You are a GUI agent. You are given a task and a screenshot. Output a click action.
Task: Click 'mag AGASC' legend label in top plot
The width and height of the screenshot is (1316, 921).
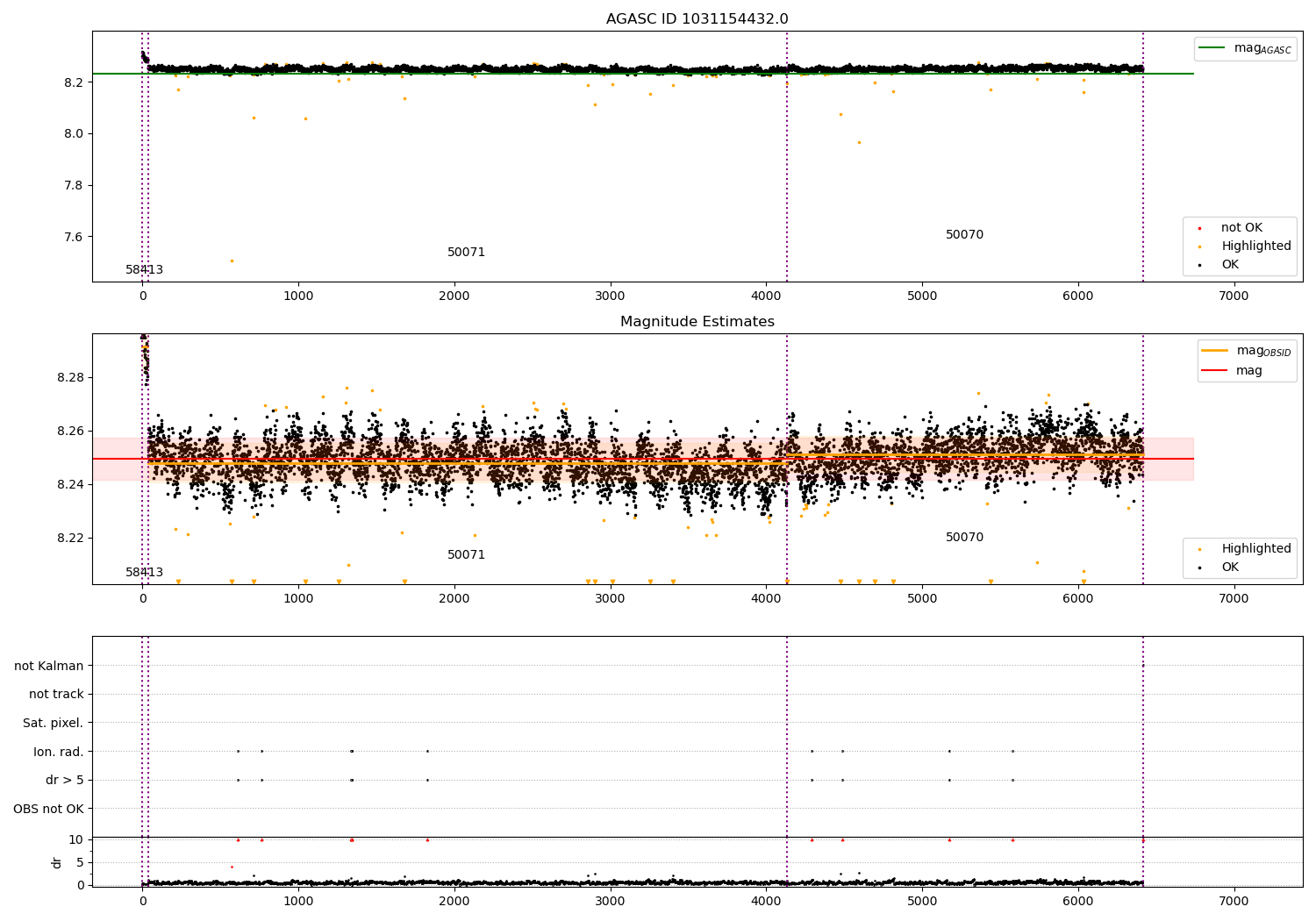click(1262, 48)
